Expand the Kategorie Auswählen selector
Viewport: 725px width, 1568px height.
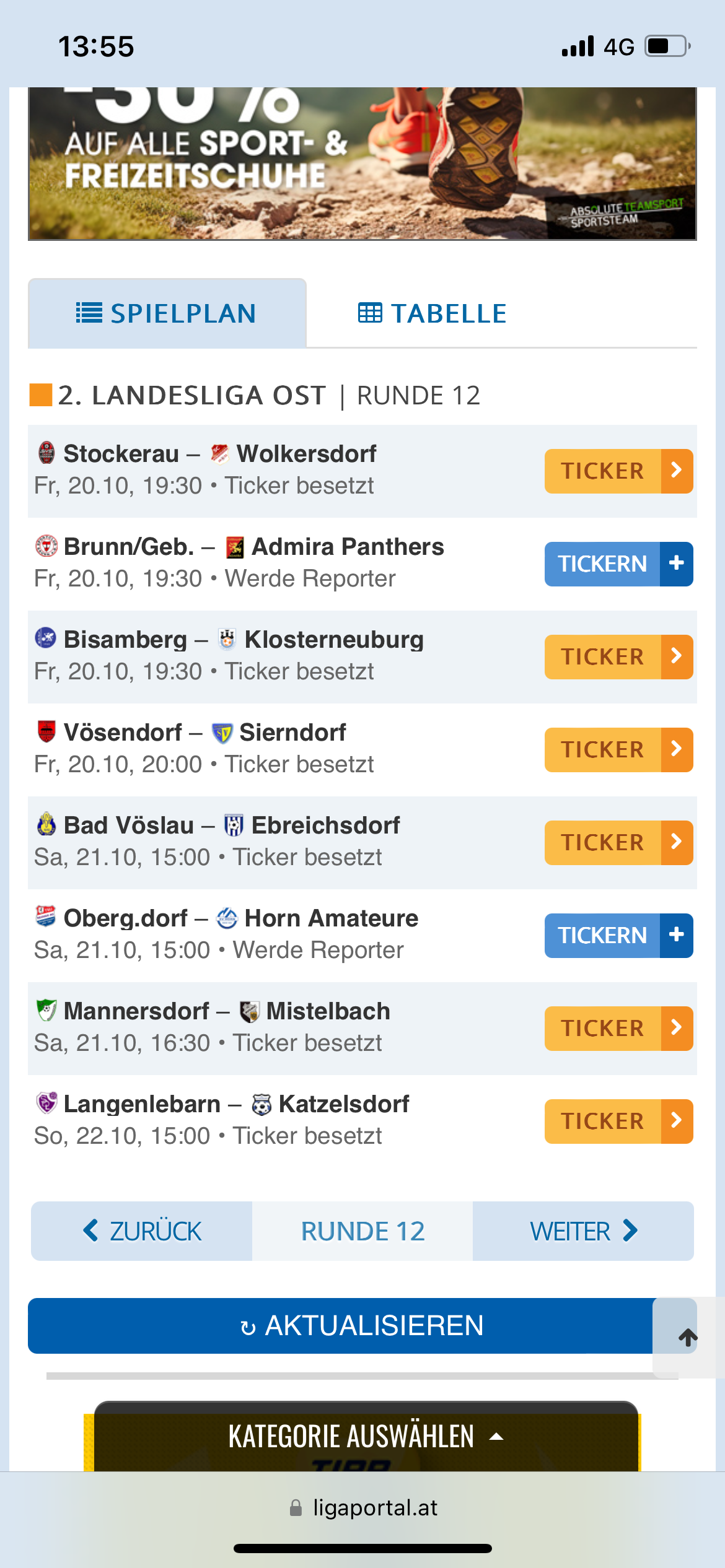[366, 1436]
